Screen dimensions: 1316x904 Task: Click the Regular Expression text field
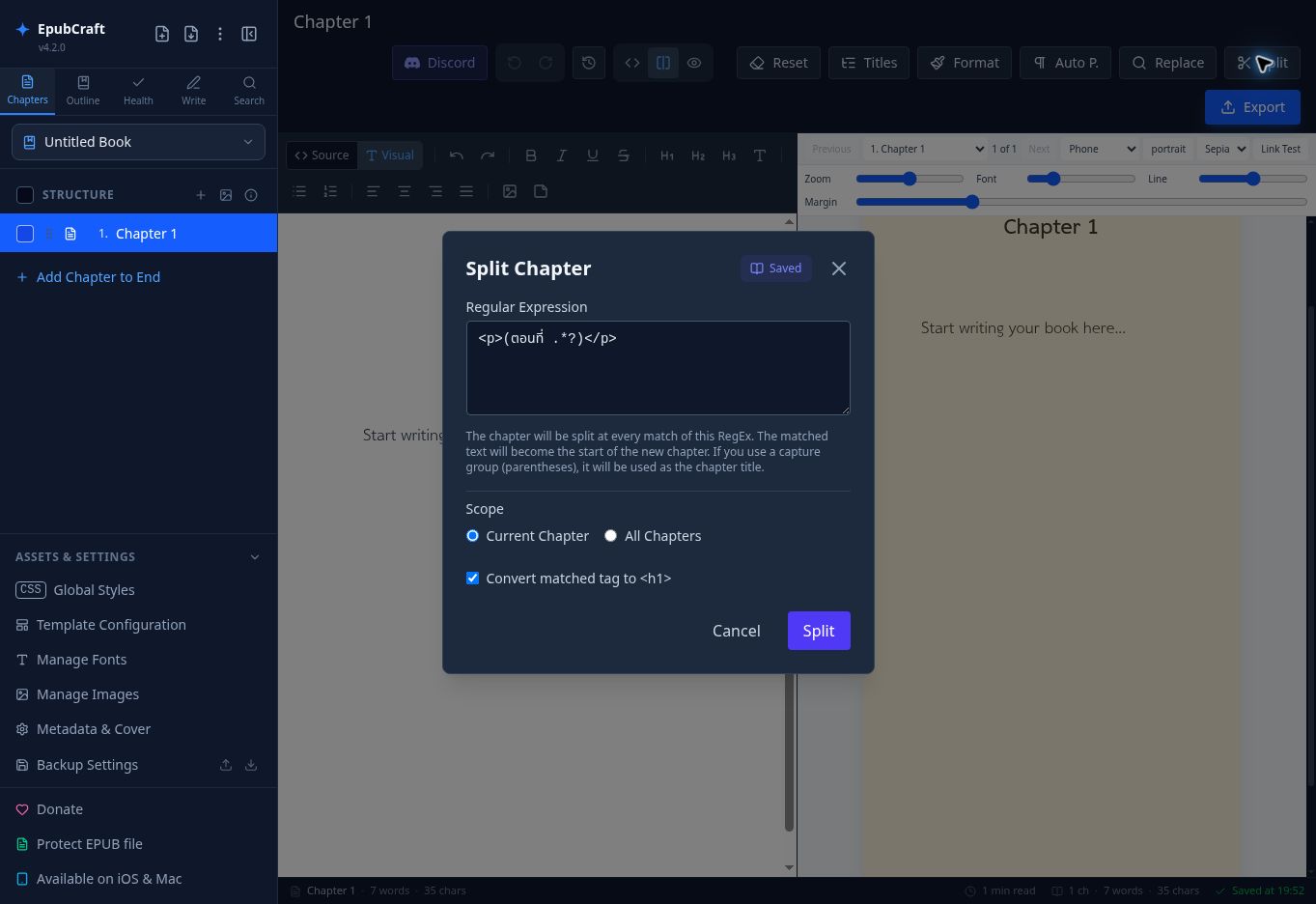[x=658, y=368]
